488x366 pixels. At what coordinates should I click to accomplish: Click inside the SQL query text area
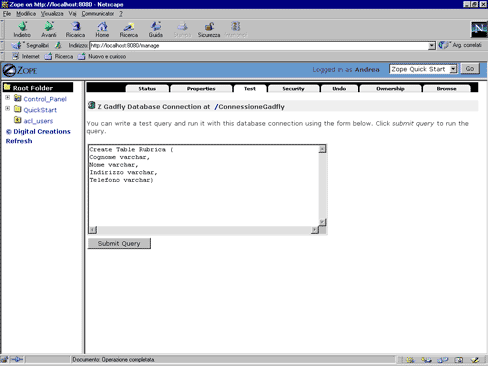pos(203,185)
